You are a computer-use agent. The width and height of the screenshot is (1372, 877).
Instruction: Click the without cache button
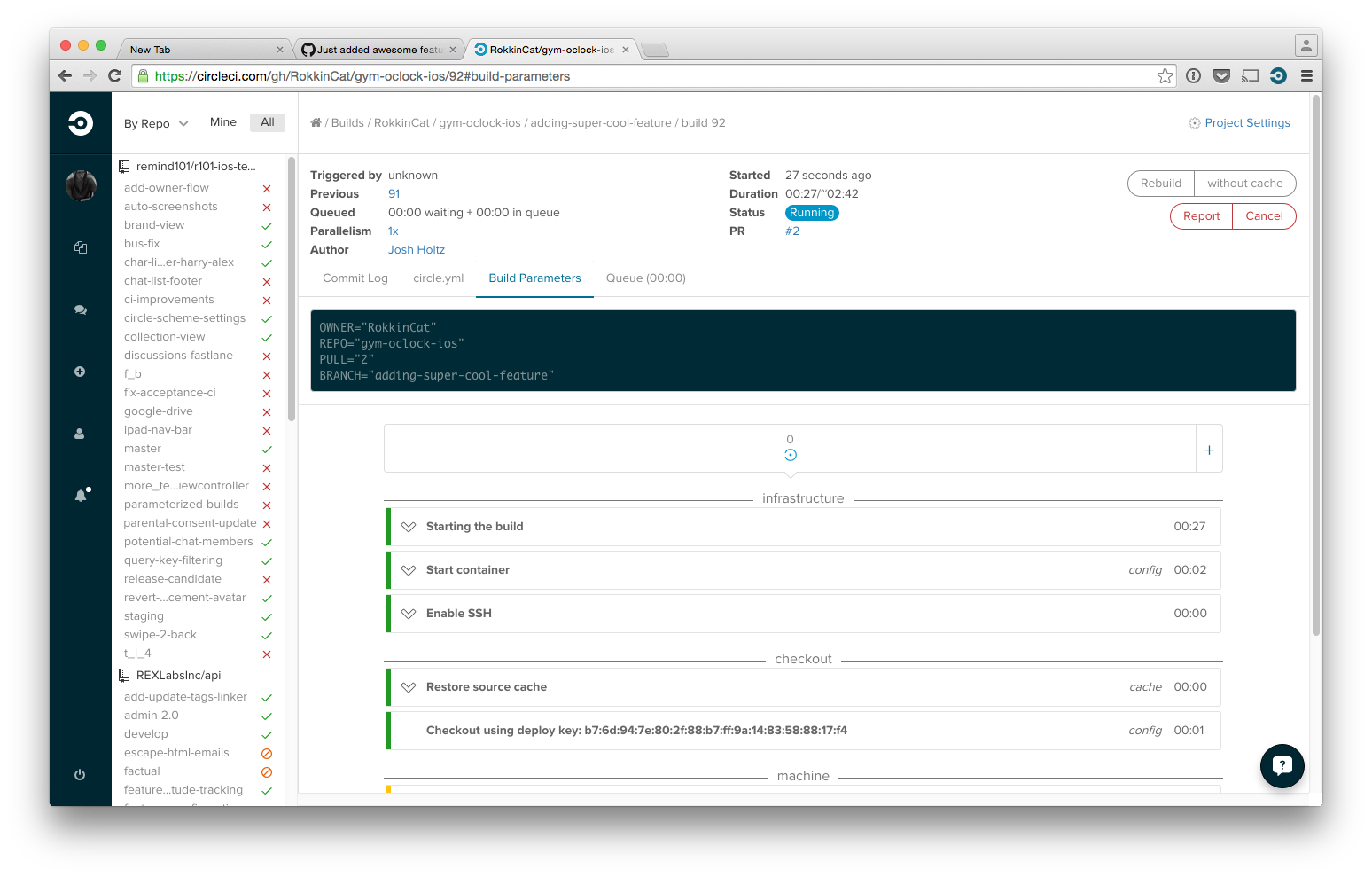click(1245, 184)
